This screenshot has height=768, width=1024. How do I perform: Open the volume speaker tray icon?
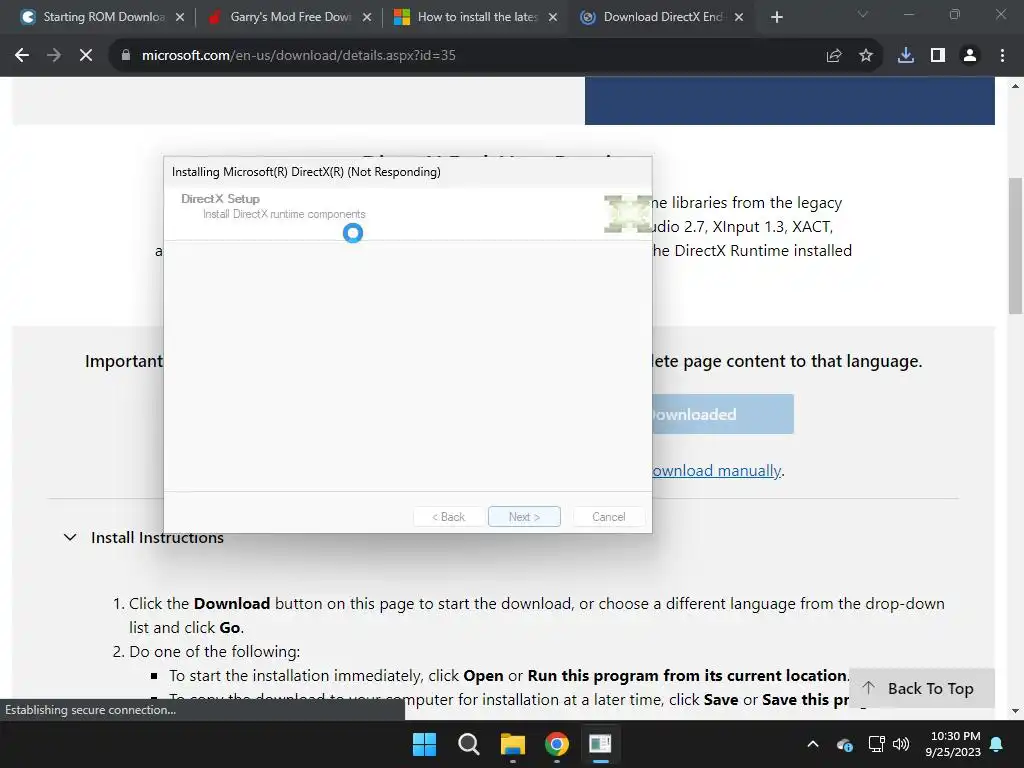point(901,744)
